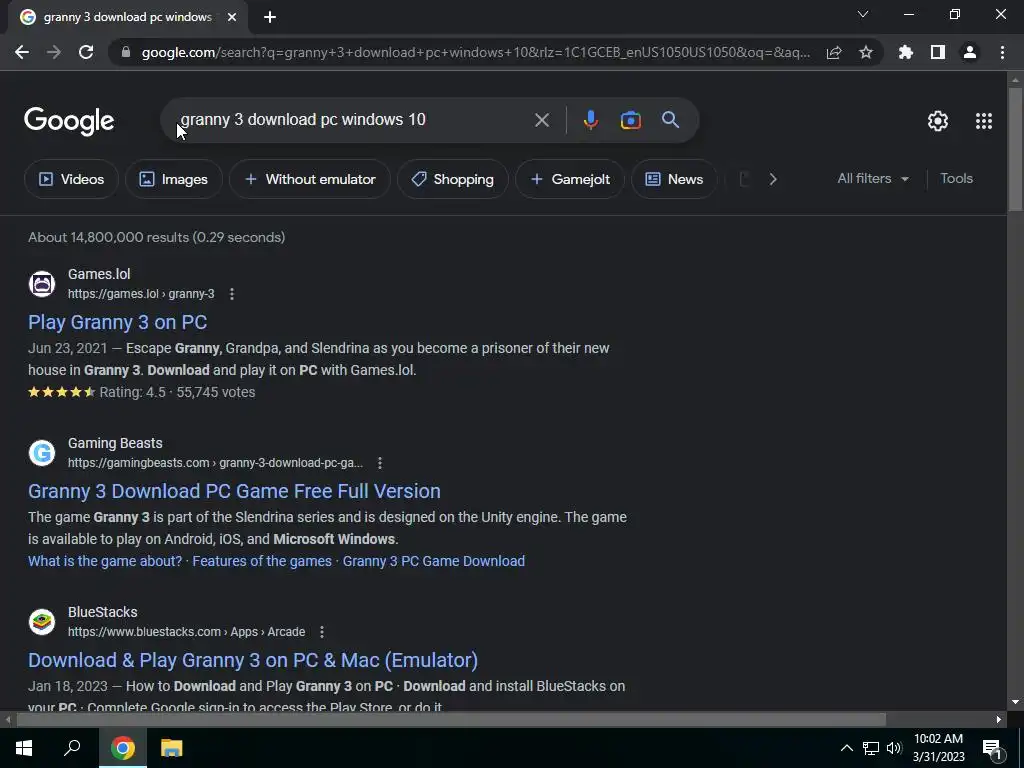Open the notification center icon
Image resolution: width=1024 pixels, height=768 pixels.
pyautogui.click(x=992, y=748)
